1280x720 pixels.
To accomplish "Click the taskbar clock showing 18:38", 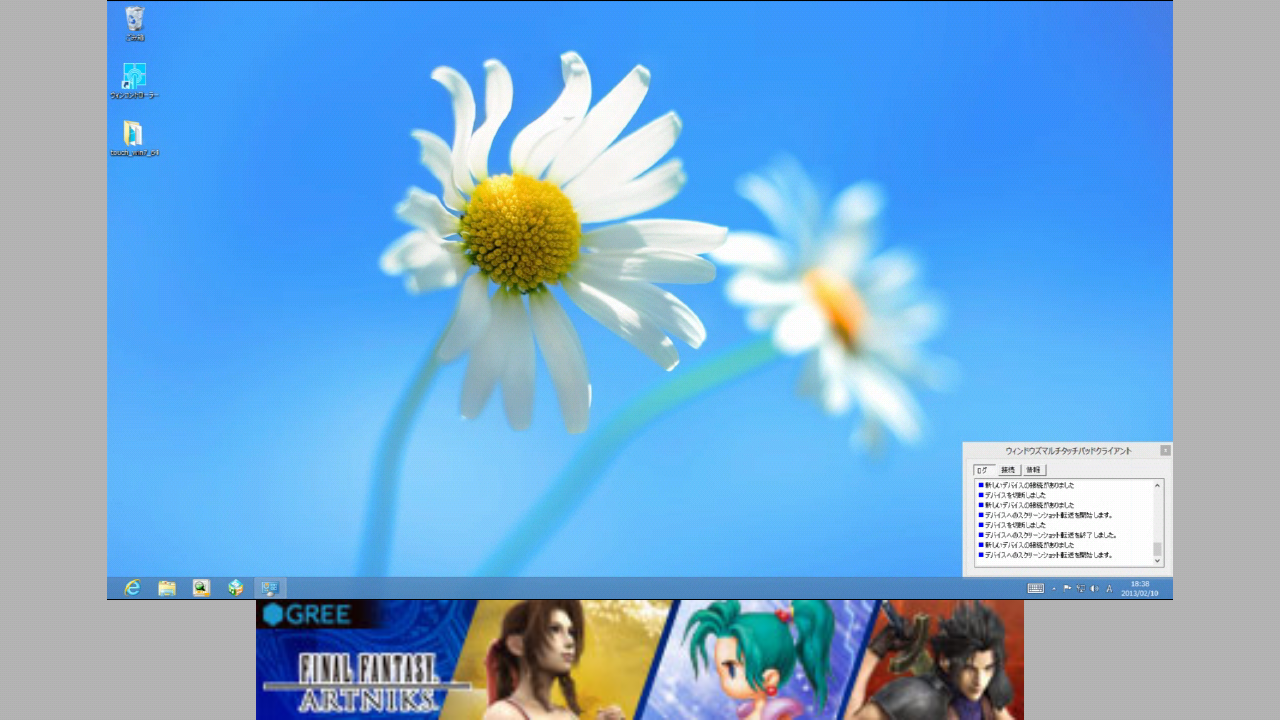I will 1140,589.
